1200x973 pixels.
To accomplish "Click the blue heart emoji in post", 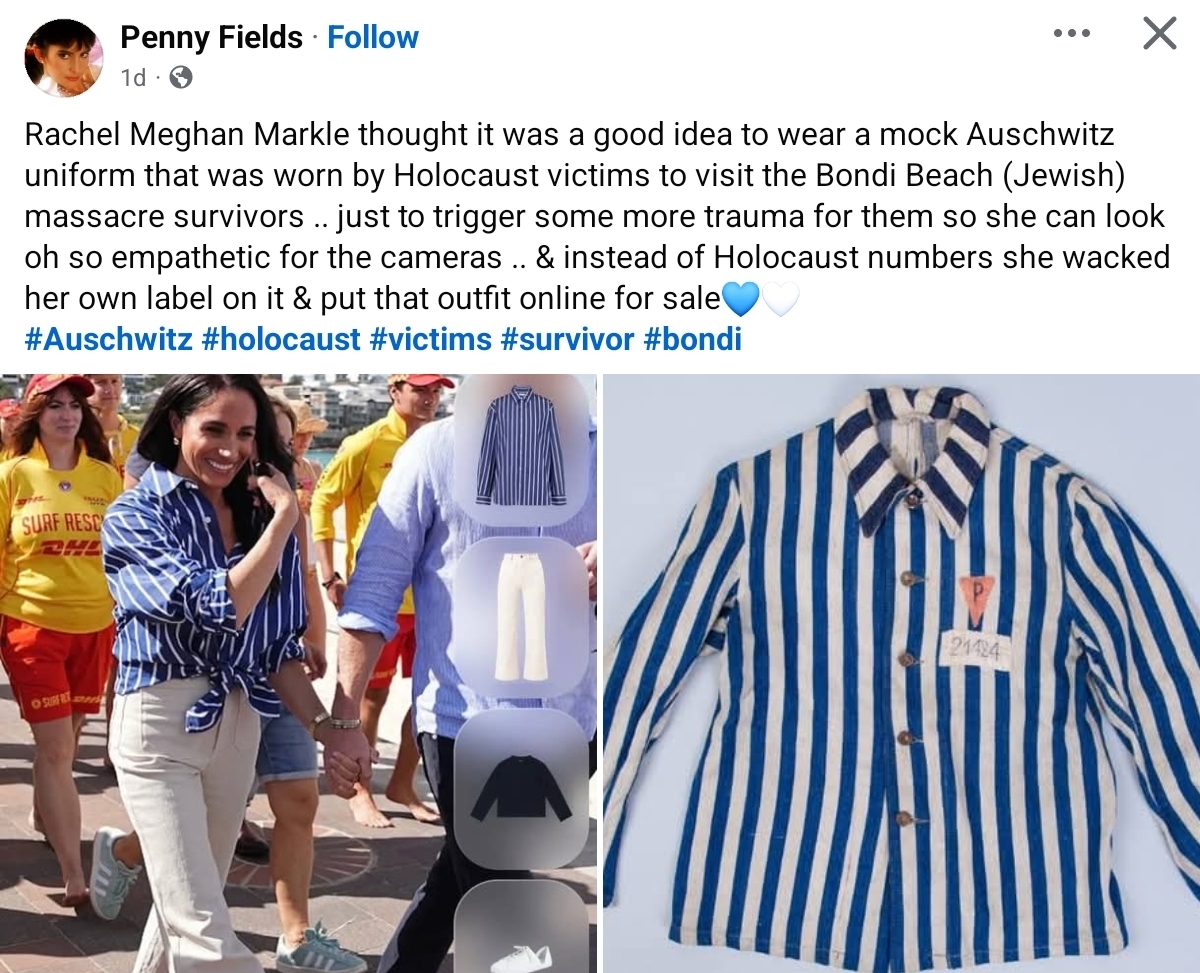I will click(741, 299).
